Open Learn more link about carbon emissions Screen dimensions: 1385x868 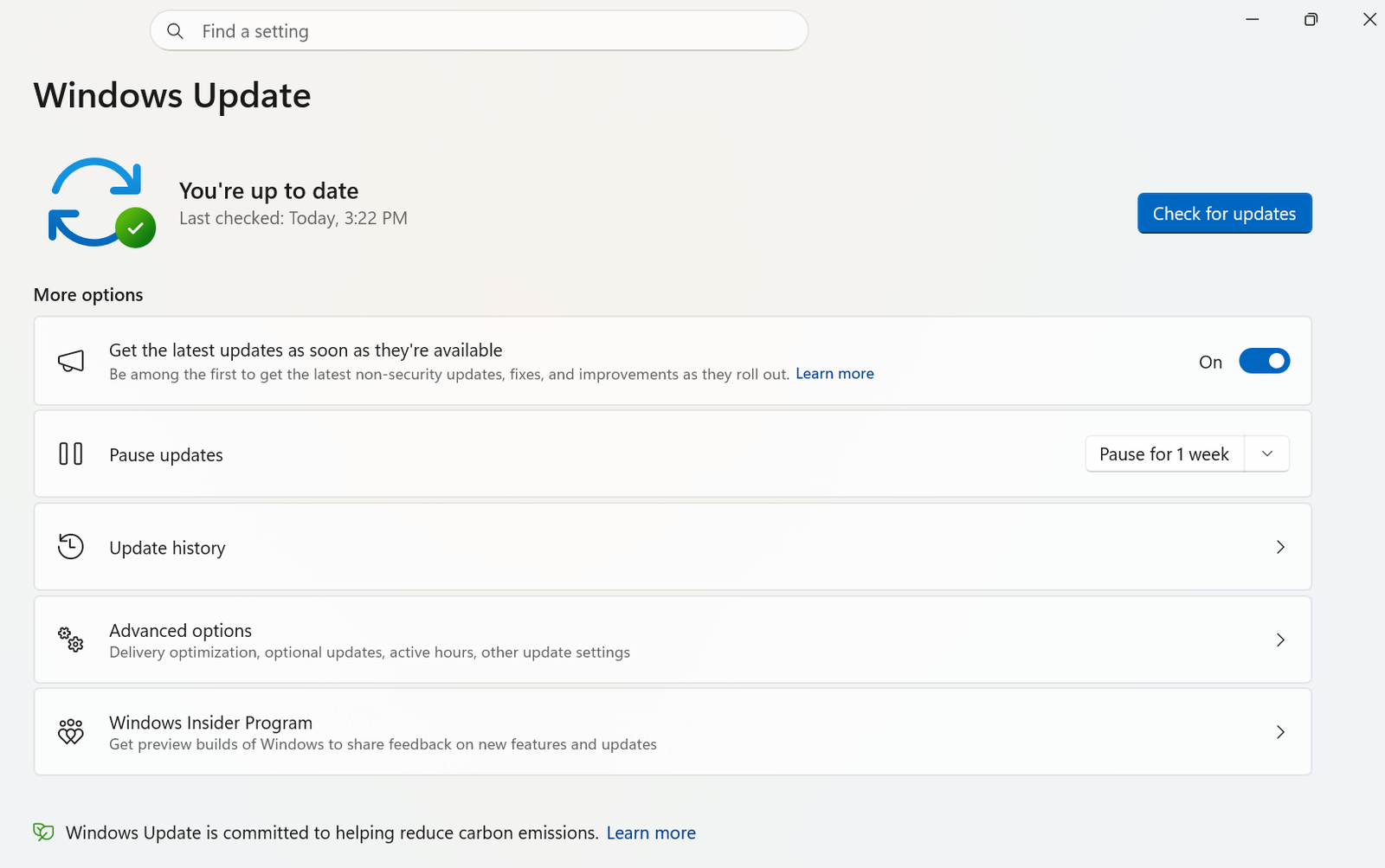[x=651, y=833]
